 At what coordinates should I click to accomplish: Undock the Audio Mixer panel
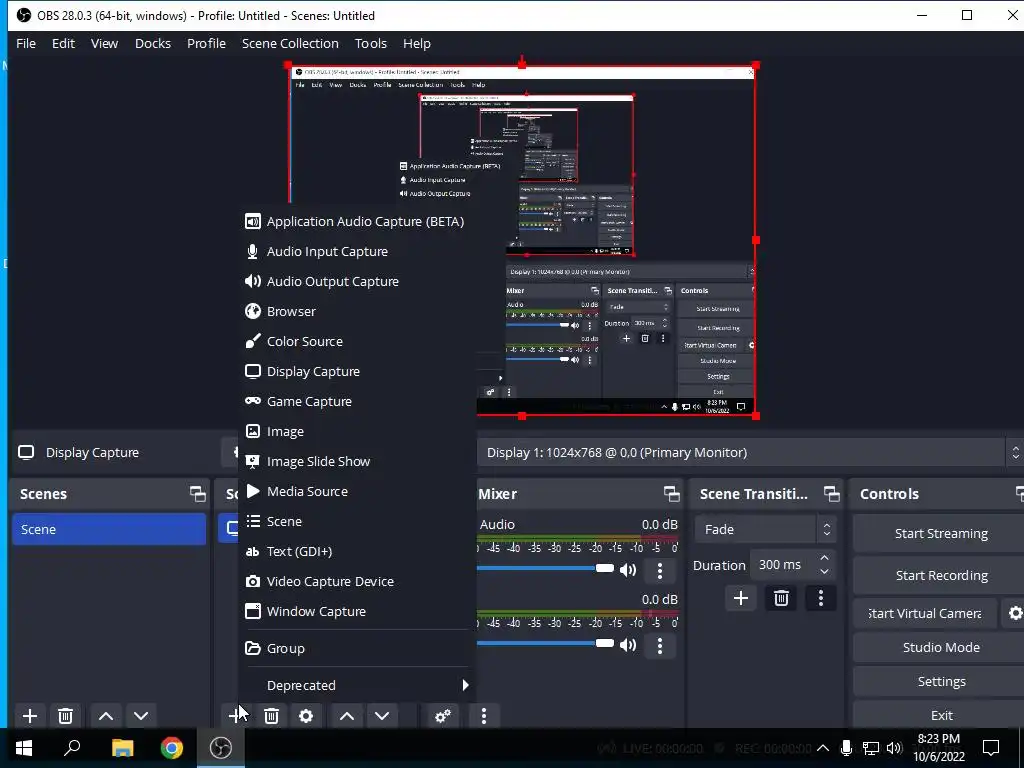(671, 494)
